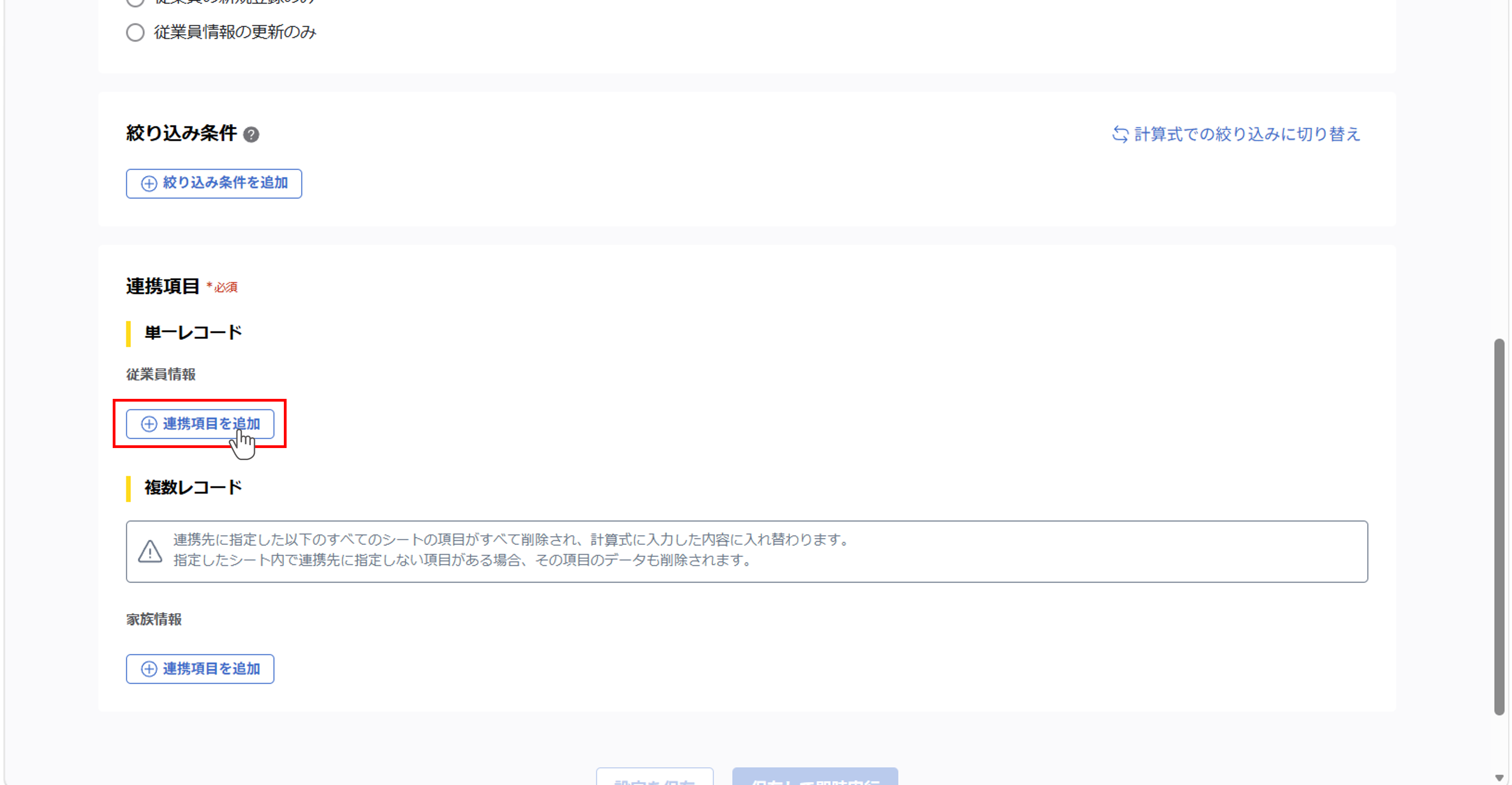
Task: Click the 従業員情報 label
Action: 161,374
